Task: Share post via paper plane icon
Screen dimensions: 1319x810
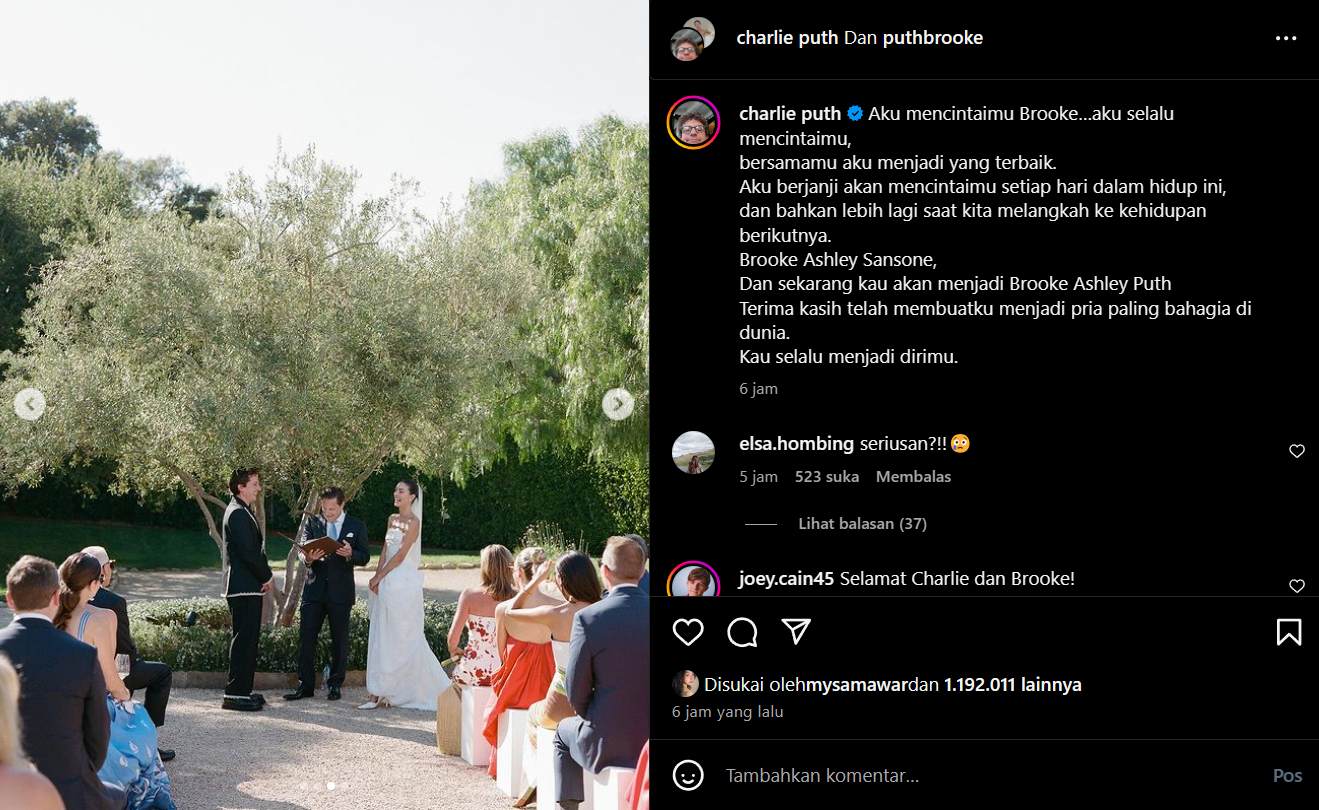Action: [796, 631]
